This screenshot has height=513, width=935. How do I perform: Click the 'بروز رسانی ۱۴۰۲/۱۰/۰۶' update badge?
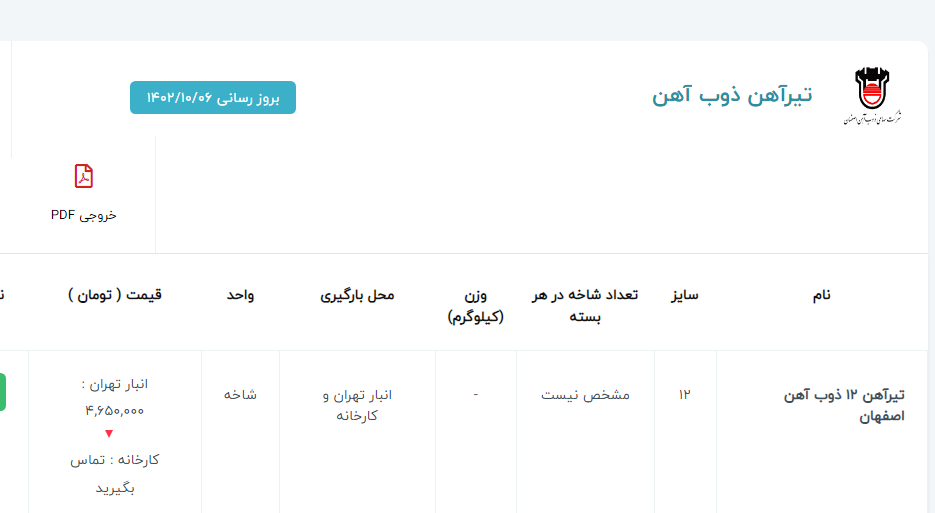[x=213, y=97]
